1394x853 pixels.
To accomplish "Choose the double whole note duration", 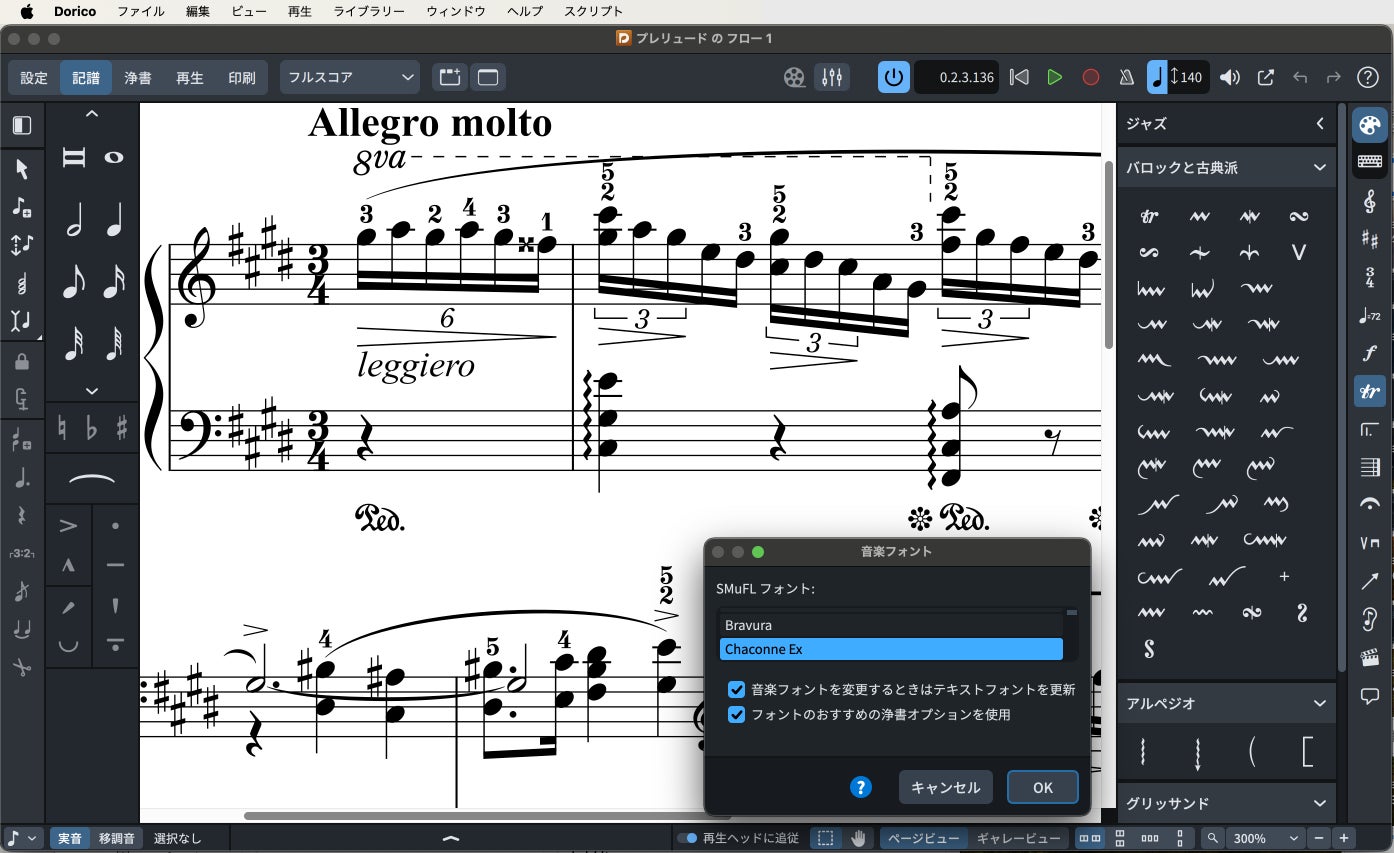I will (74, 157).
